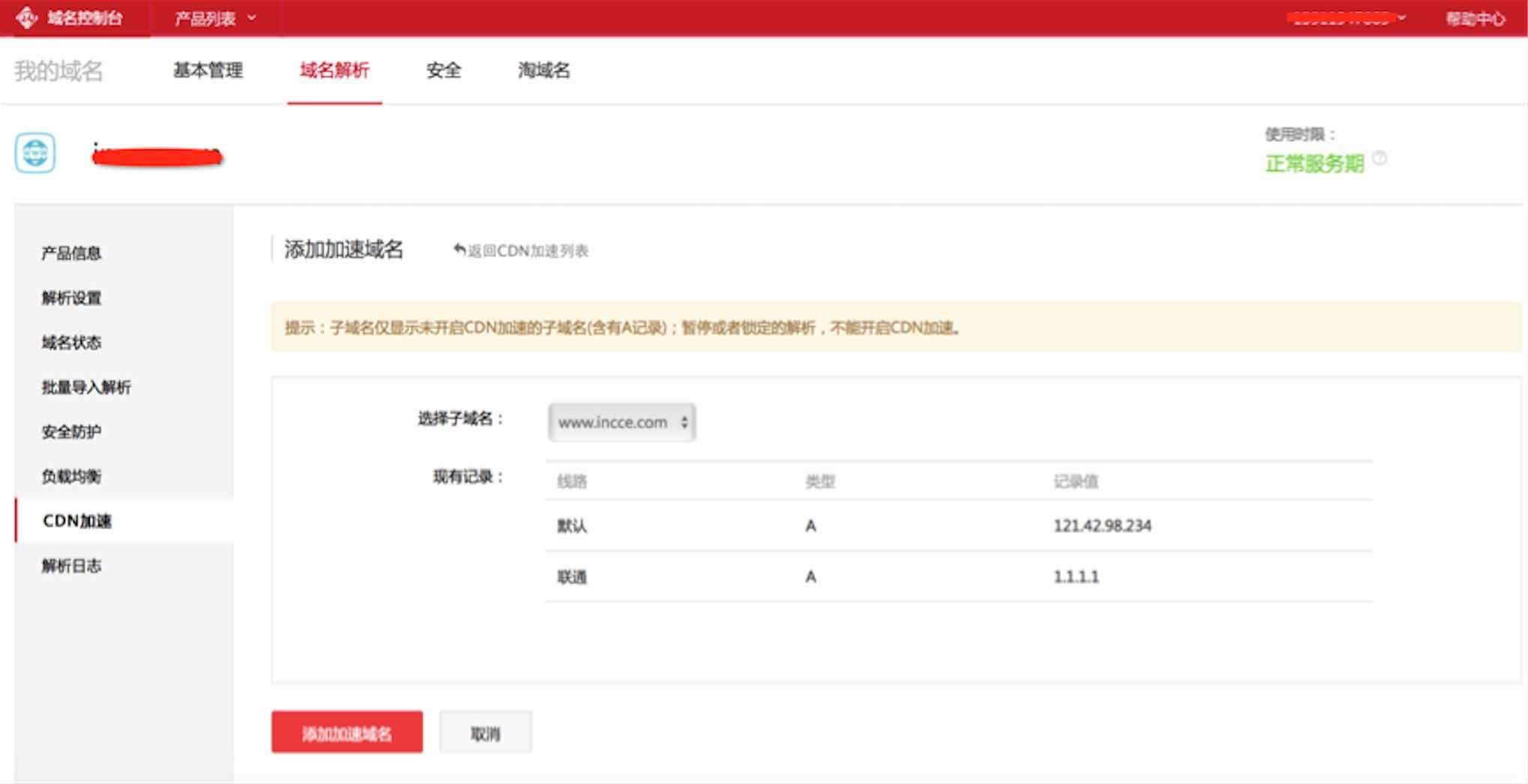Open the 选择子域名 select box
This screenshot has width=1528, height=784.
[x=622, y=422]
